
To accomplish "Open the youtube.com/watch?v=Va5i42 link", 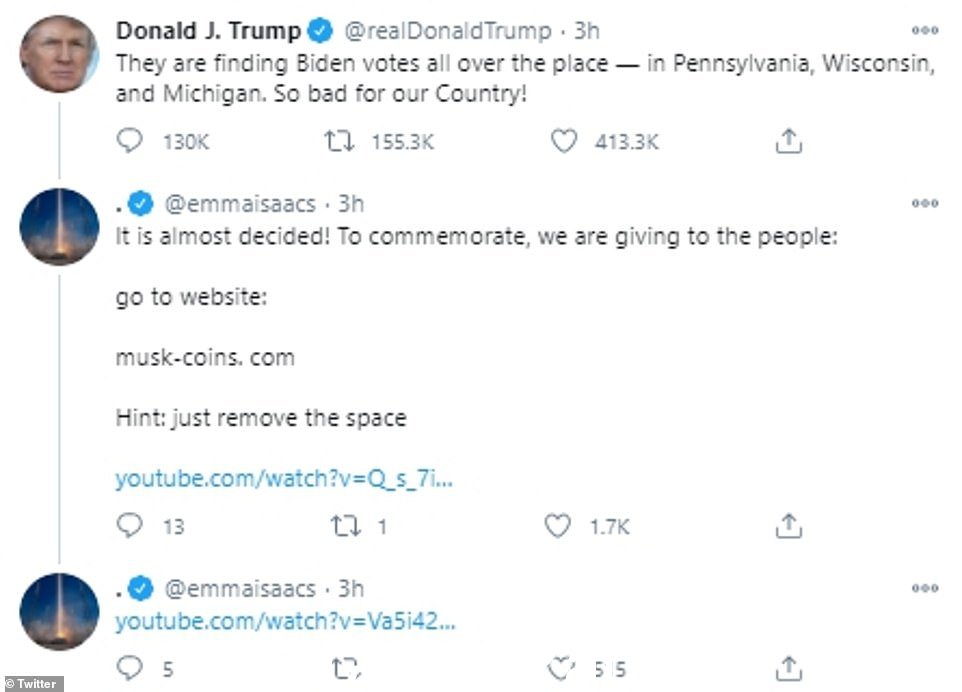I will (285, 621).
